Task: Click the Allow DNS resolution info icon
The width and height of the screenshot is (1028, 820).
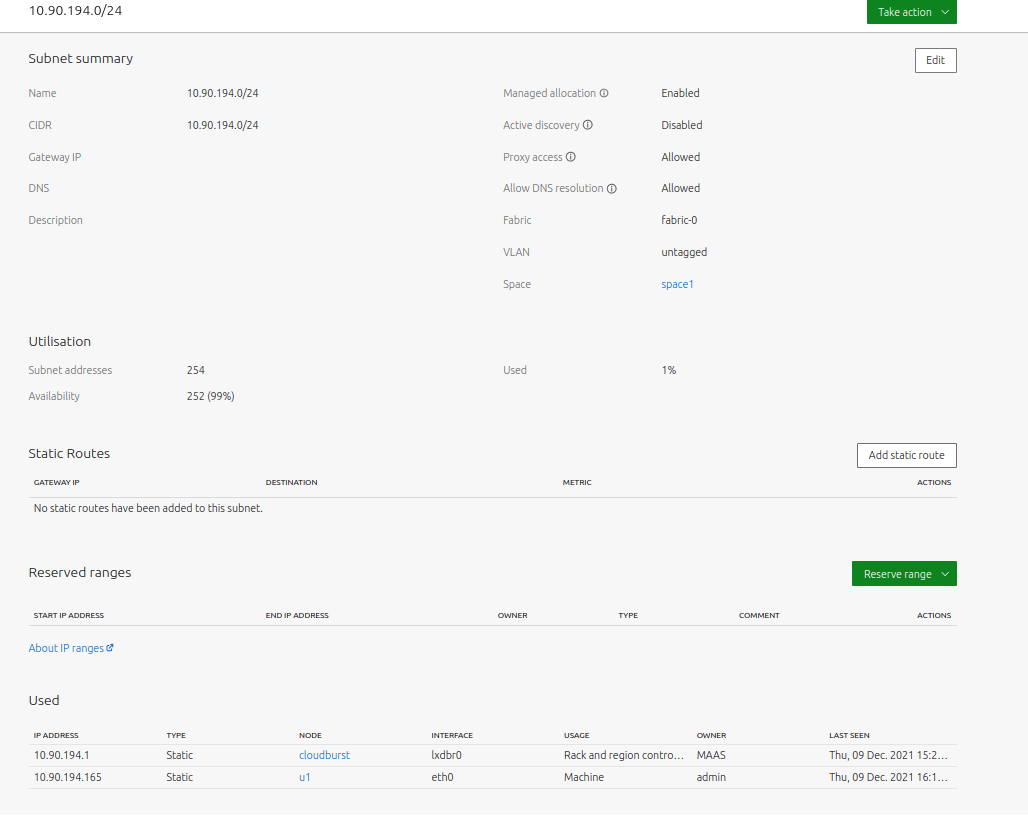Action: click(x=612, y=188)
